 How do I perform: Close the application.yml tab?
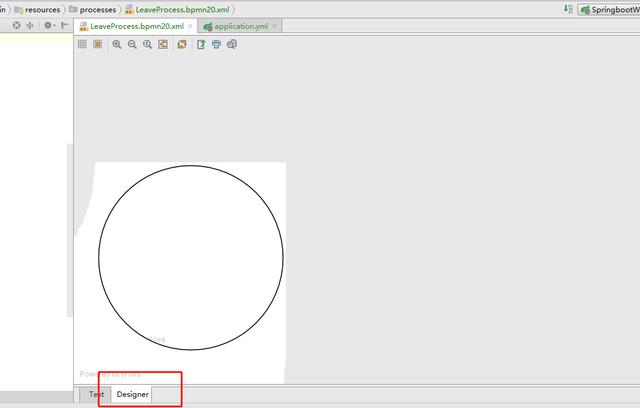coord(274,26)
